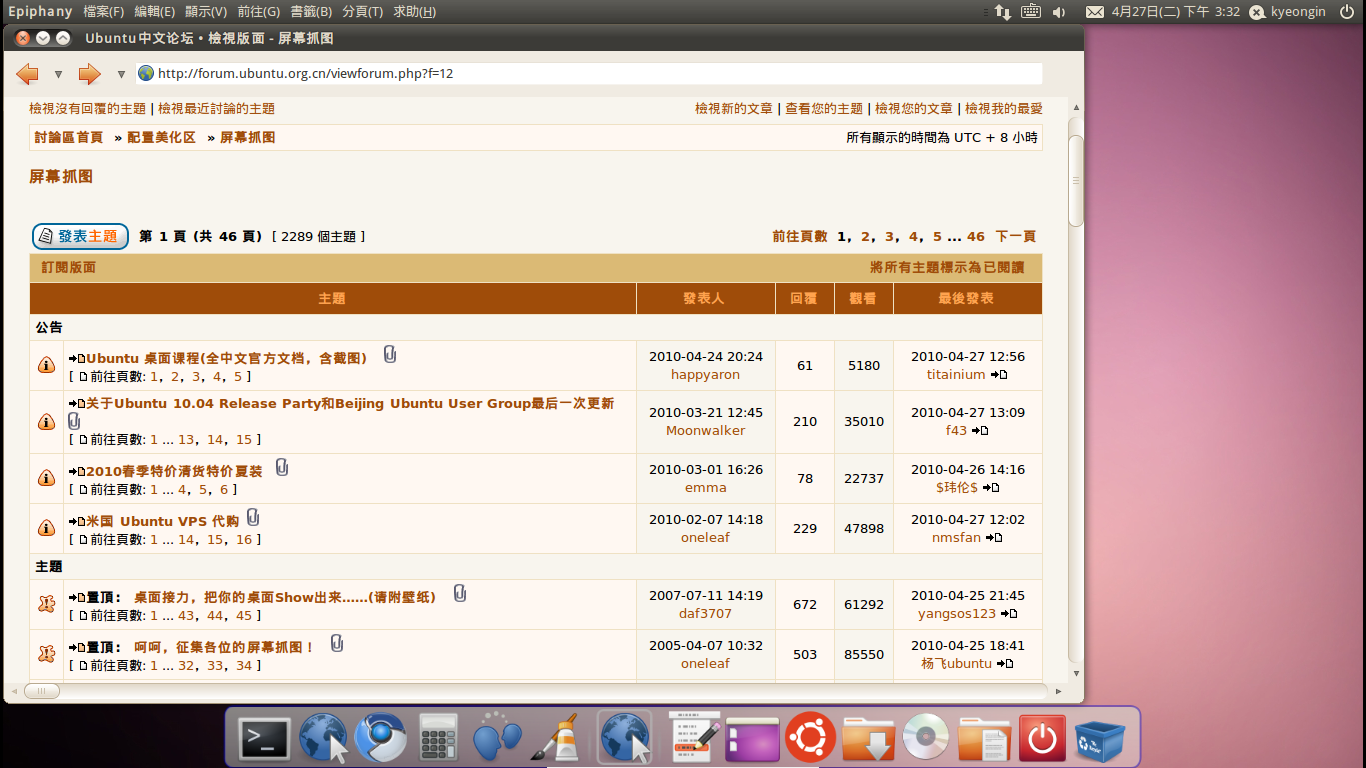Click the highlighted Epiphany globe icon in the dock

click(x=624, y=739)
